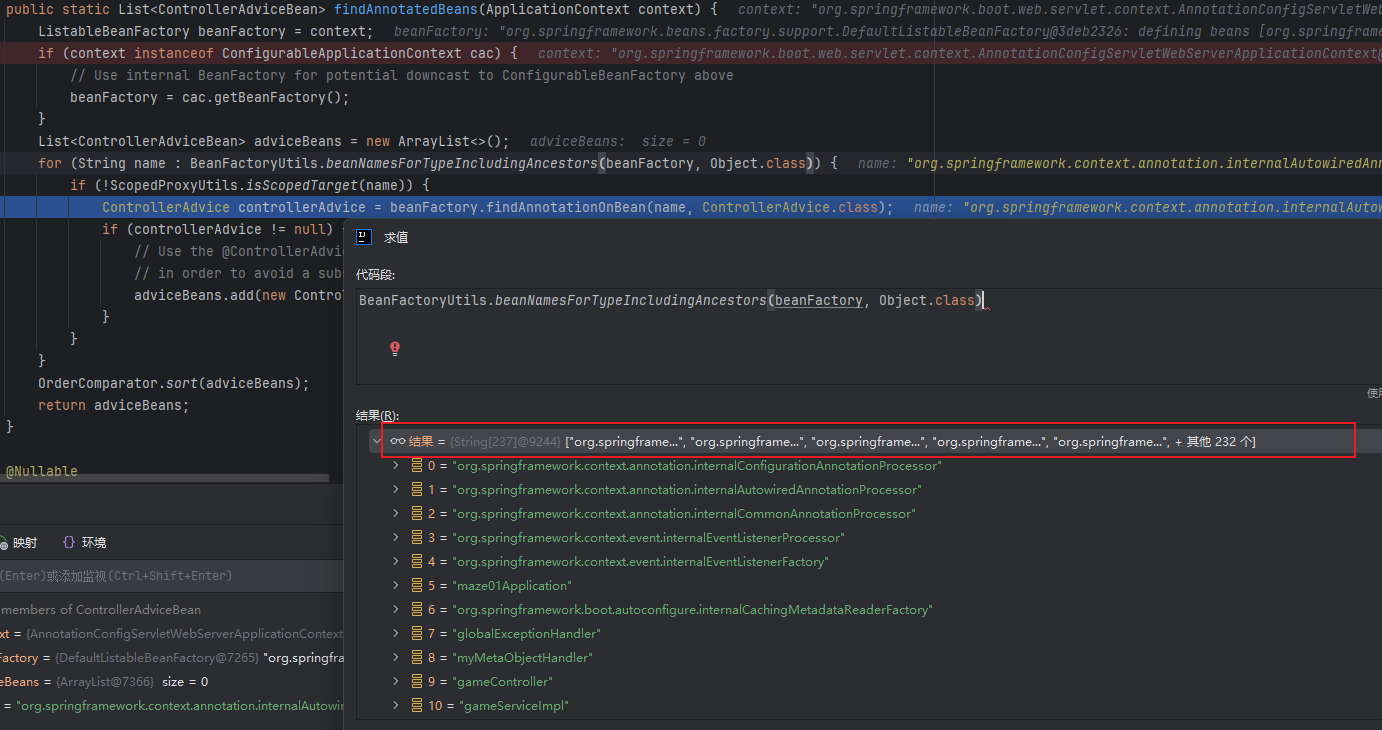Click the findAnnotatedBeans method name in code
1382x730 pixels.
pyautogui.click(x=405, y=9)
